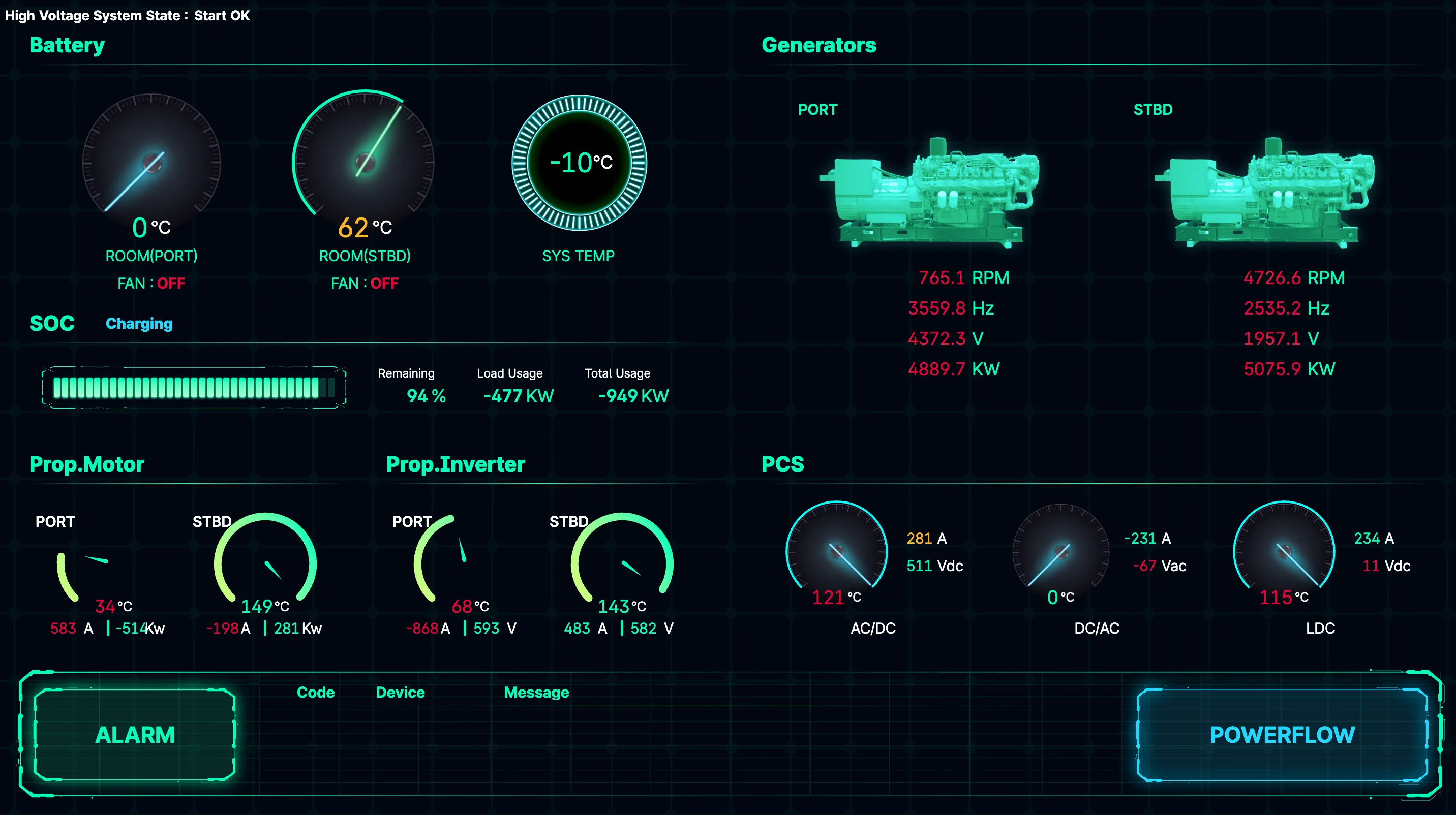Click the Charging status label
Image resolution: width=1456 pixels, height=815 pixels.
point(139,324)
